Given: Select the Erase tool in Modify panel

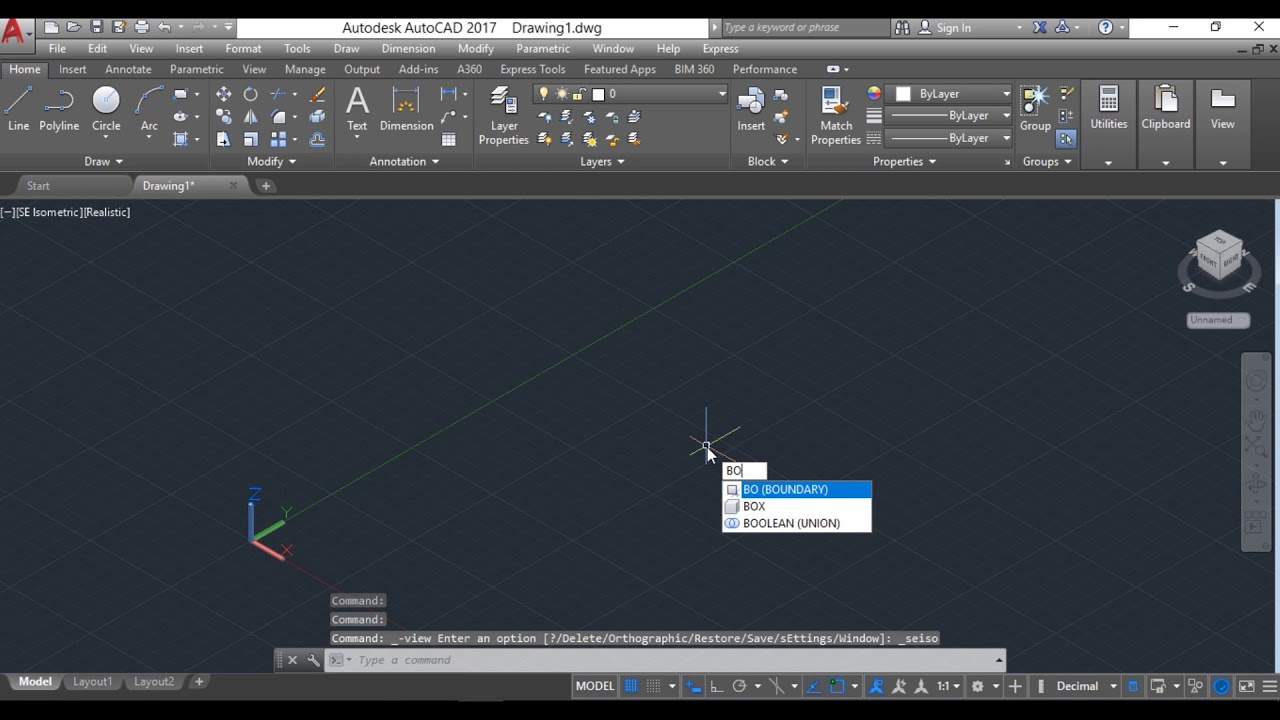Looking at the screenshot, I should 317,94.
